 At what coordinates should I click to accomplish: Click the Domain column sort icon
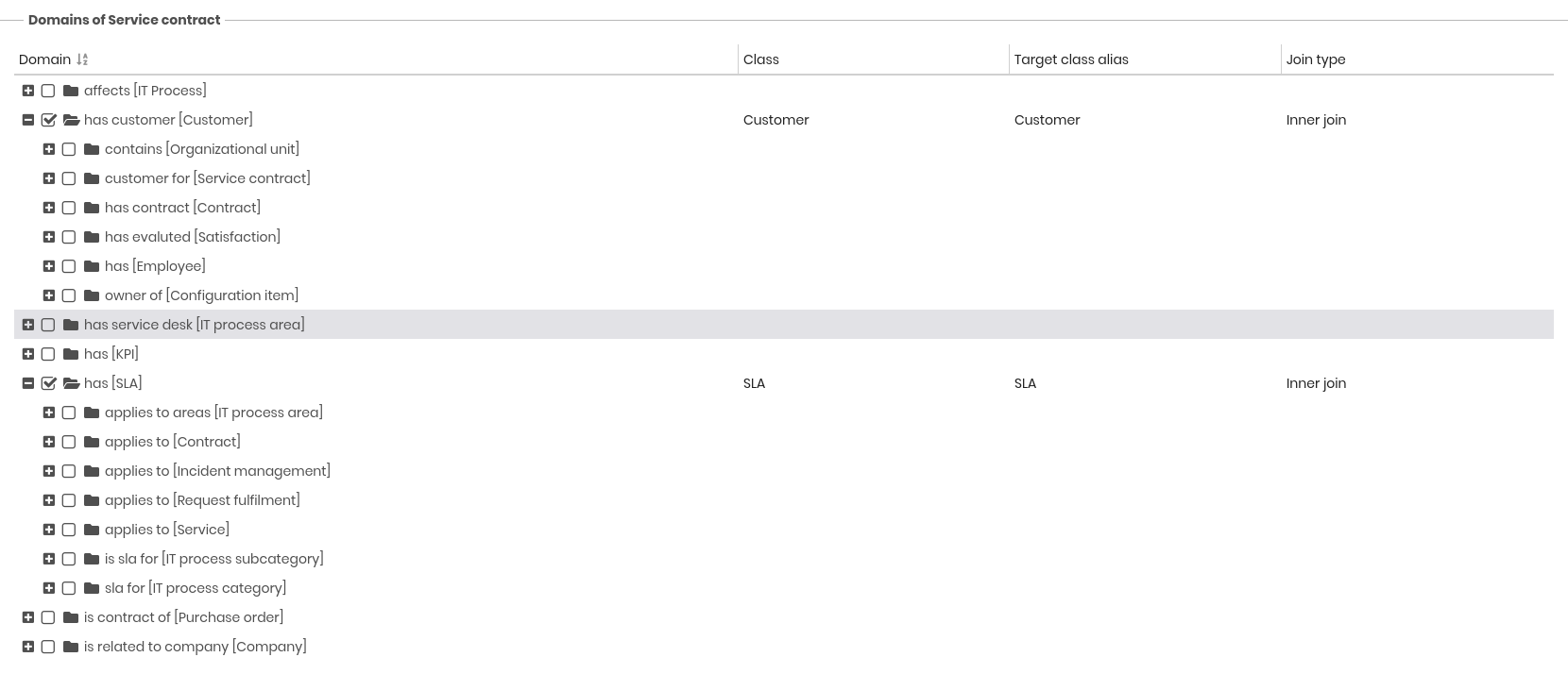click(x=82, y=59)
